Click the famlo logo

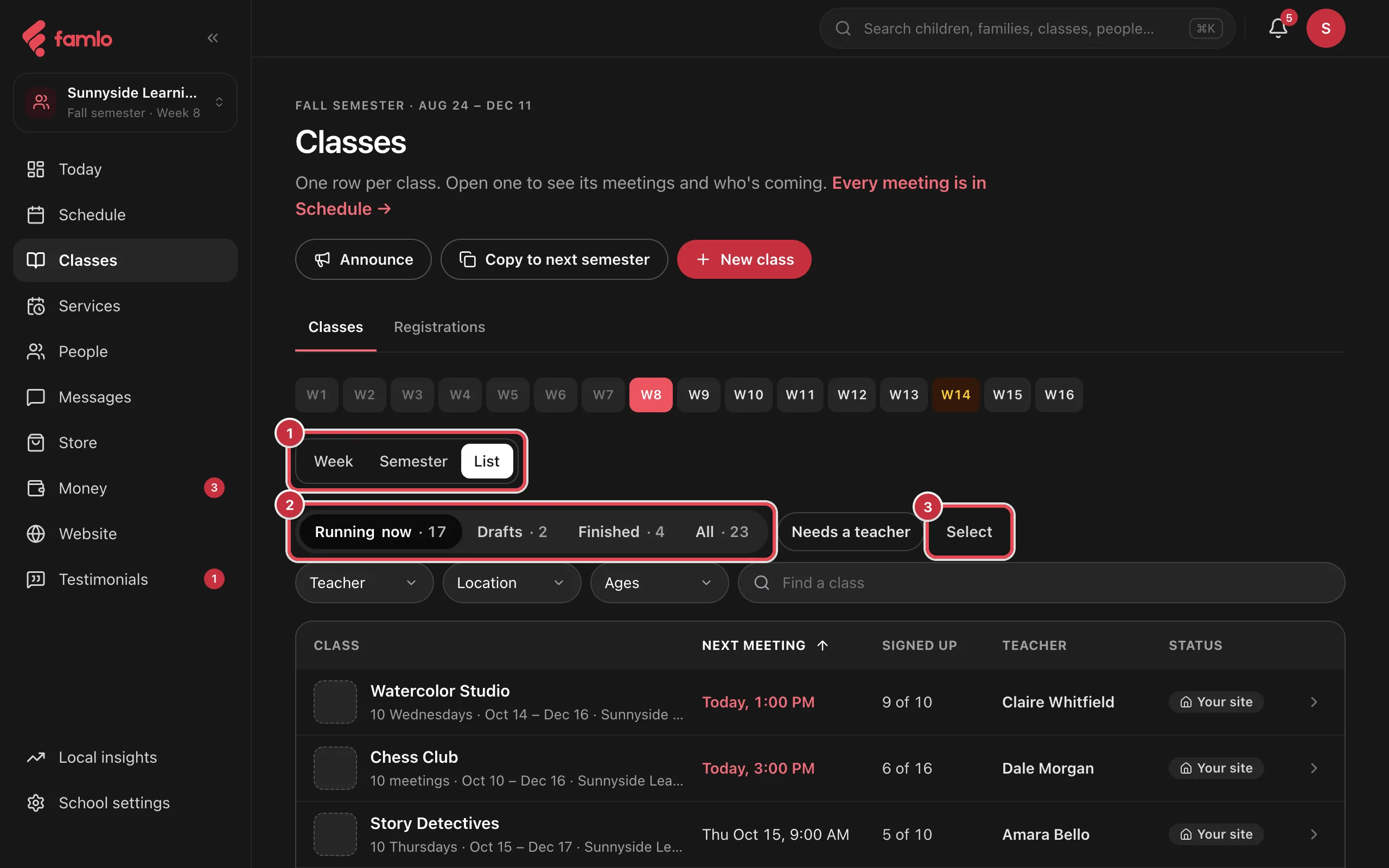[x=67, y=39]
